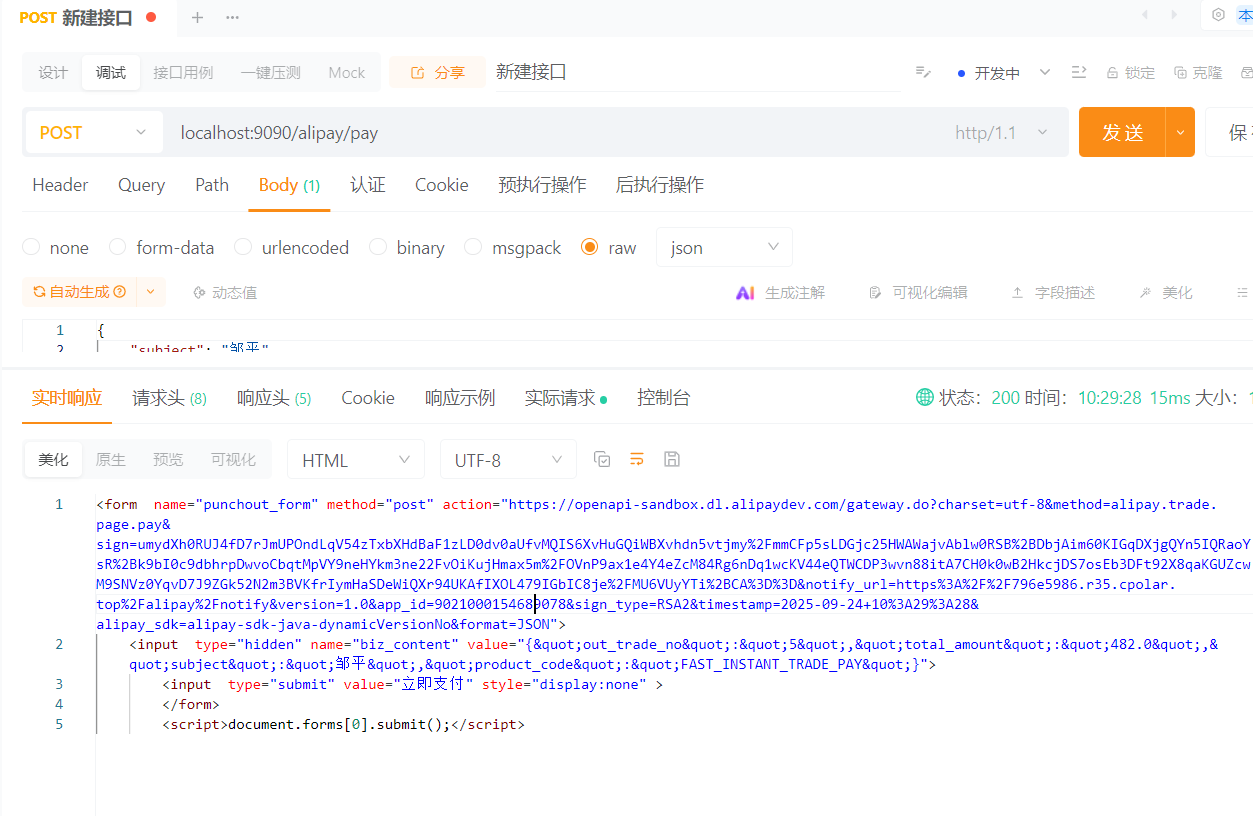Screen dimensions: 1253x816
Task: Choose the none body type radio
Action: (x=31, y=247)
